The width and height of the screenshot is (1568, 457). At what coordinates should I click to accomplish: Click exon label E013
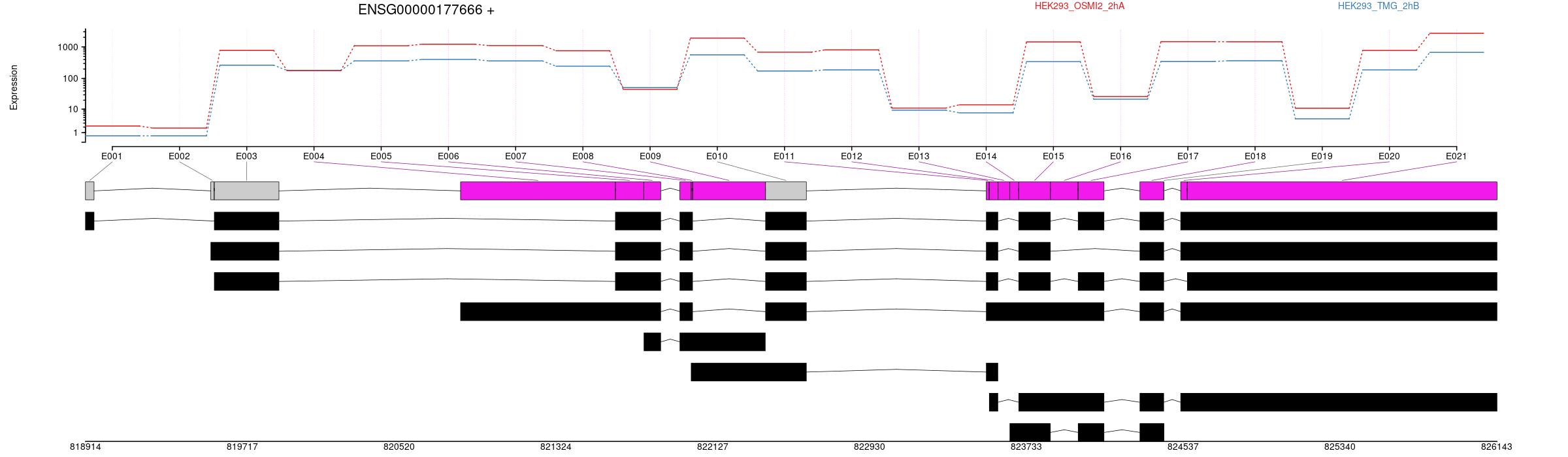pyautogui.click(x=919, y=156)
